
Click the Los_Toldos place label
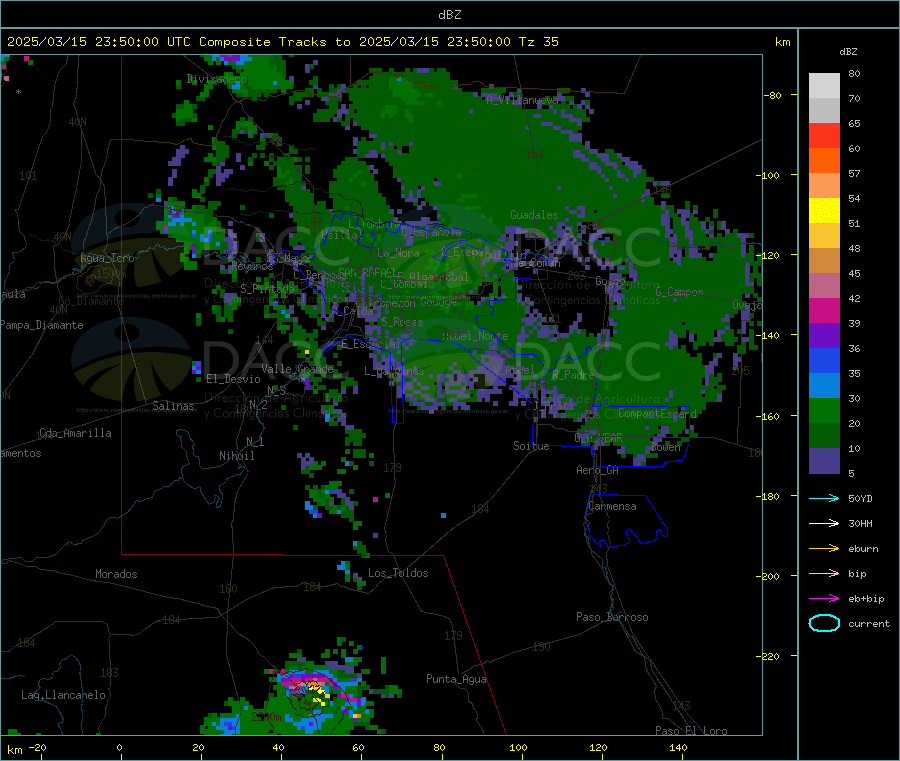pyautogui.click(x=398, y=573)
